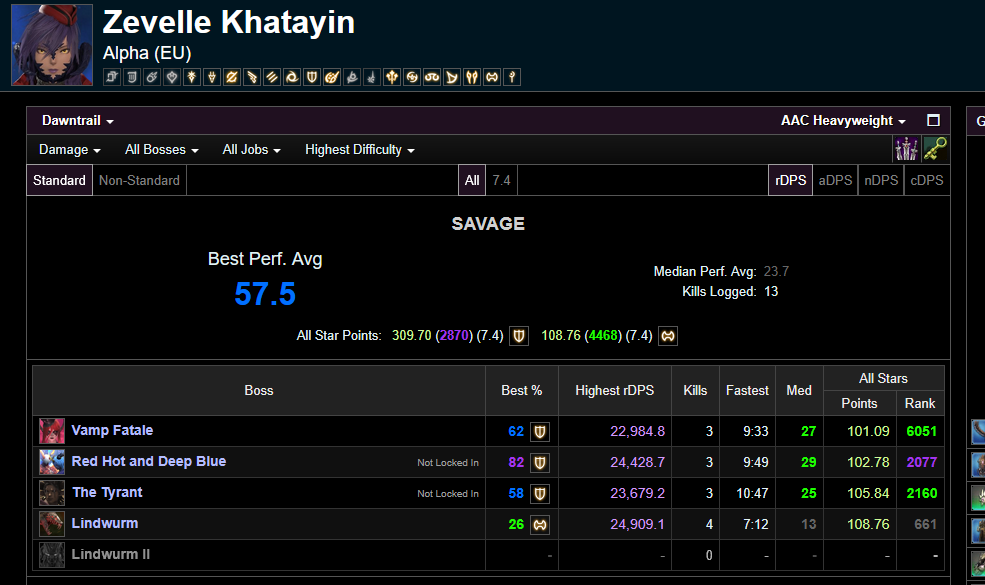Screen dimensions: 985x585
Task: Select the White Mage job icon
Action: coord(512,77)
